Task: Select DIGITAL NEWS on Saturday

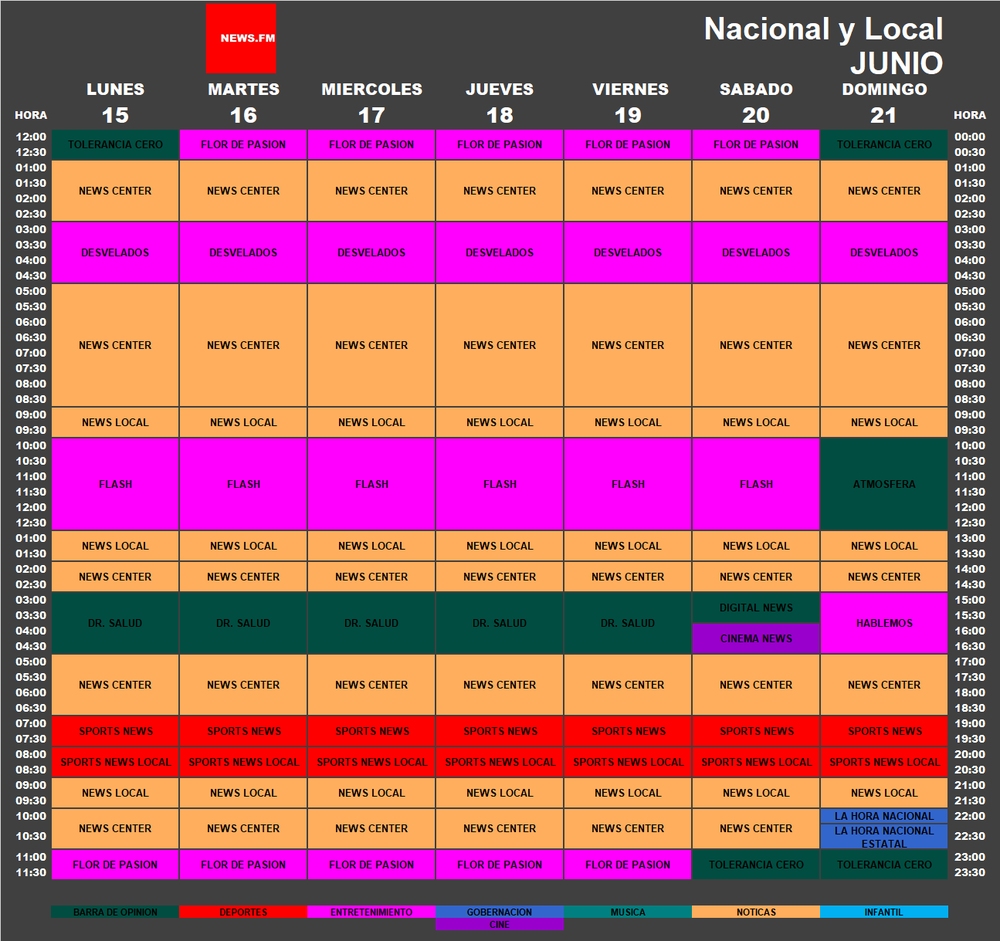Action: pos(756,607)
